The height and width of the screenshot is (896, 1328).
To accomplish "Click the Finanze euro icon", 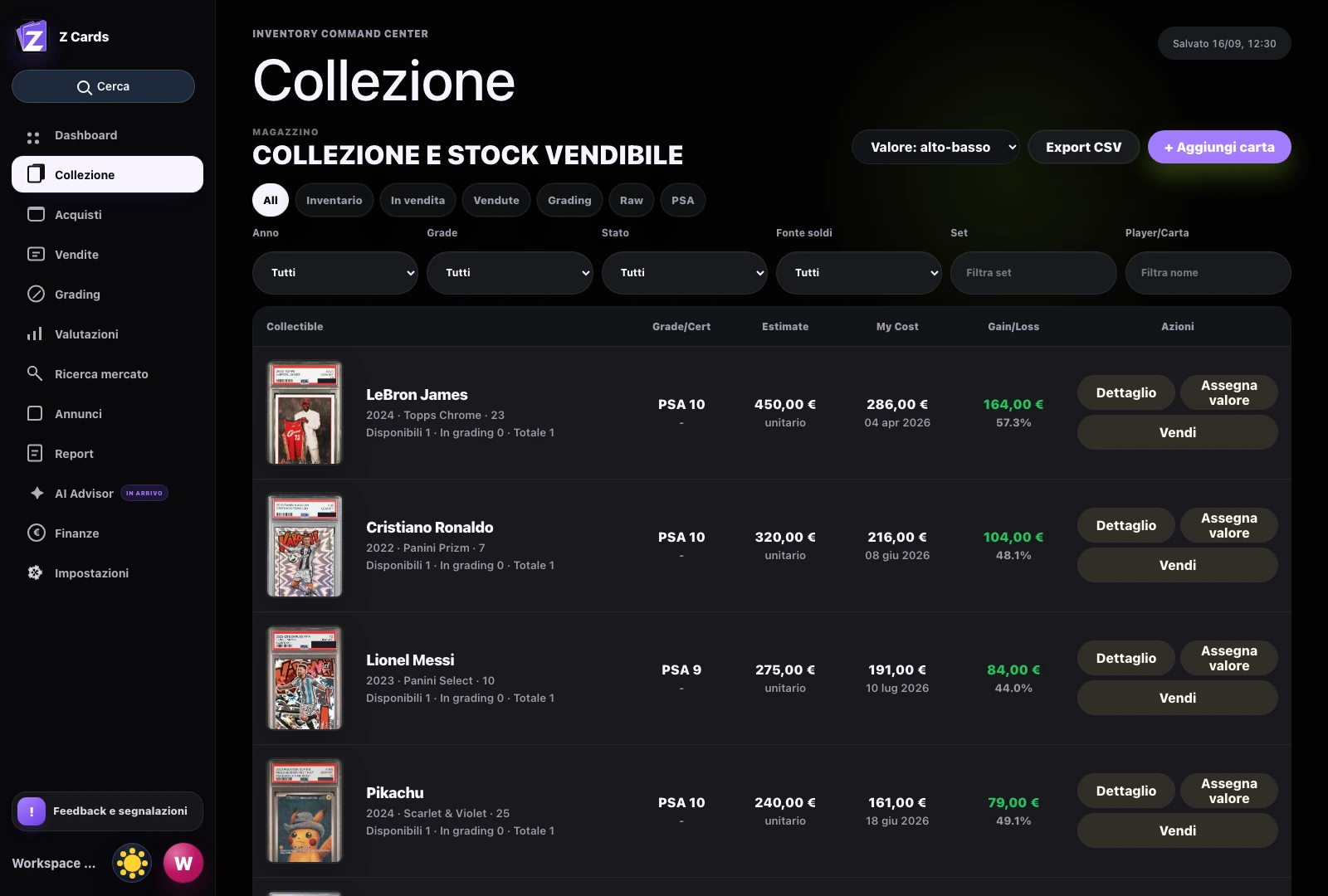I will pyautogui.click(x=36, y=533).
